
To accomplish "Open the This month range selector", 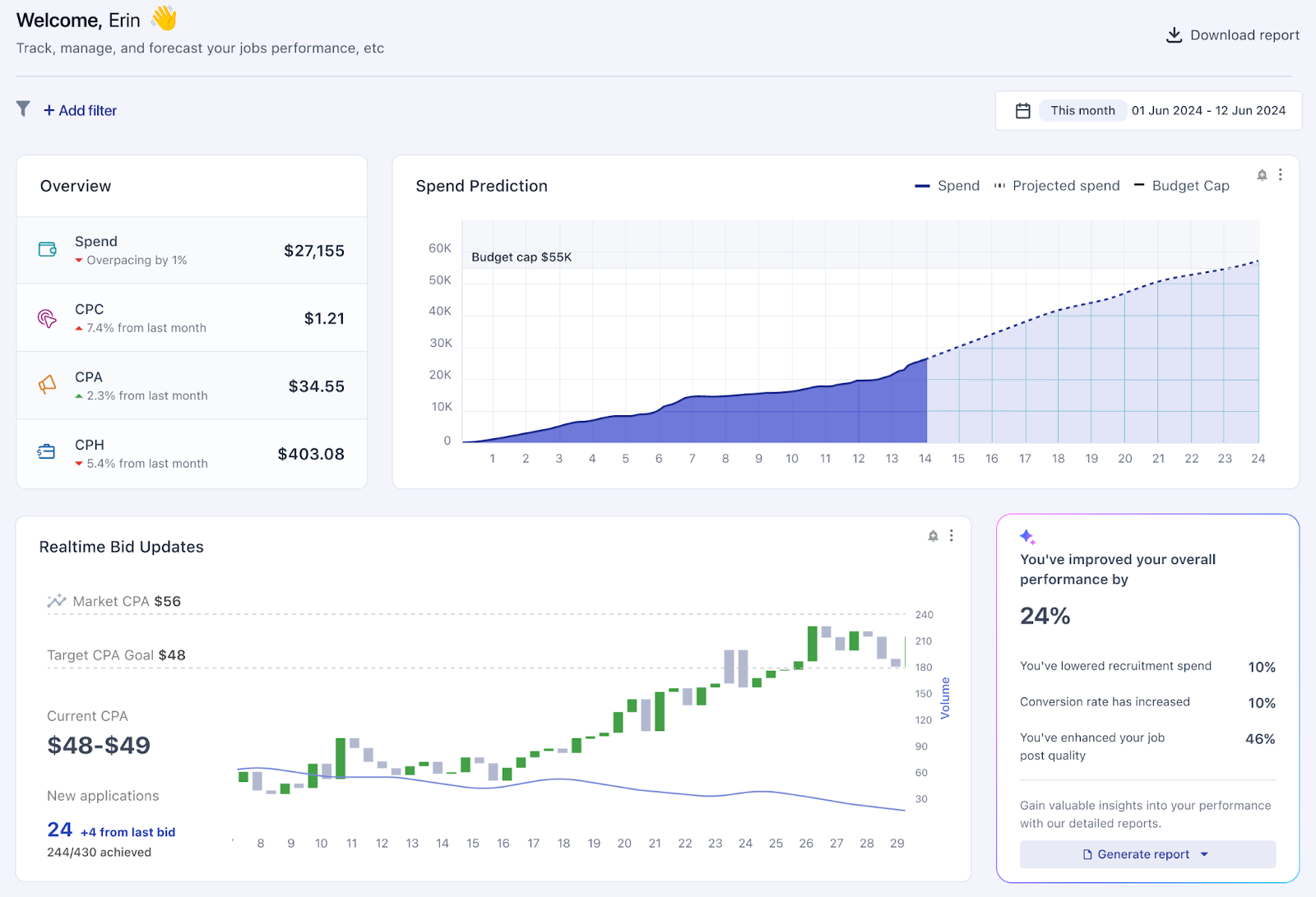I will (x=1082, y=111).
